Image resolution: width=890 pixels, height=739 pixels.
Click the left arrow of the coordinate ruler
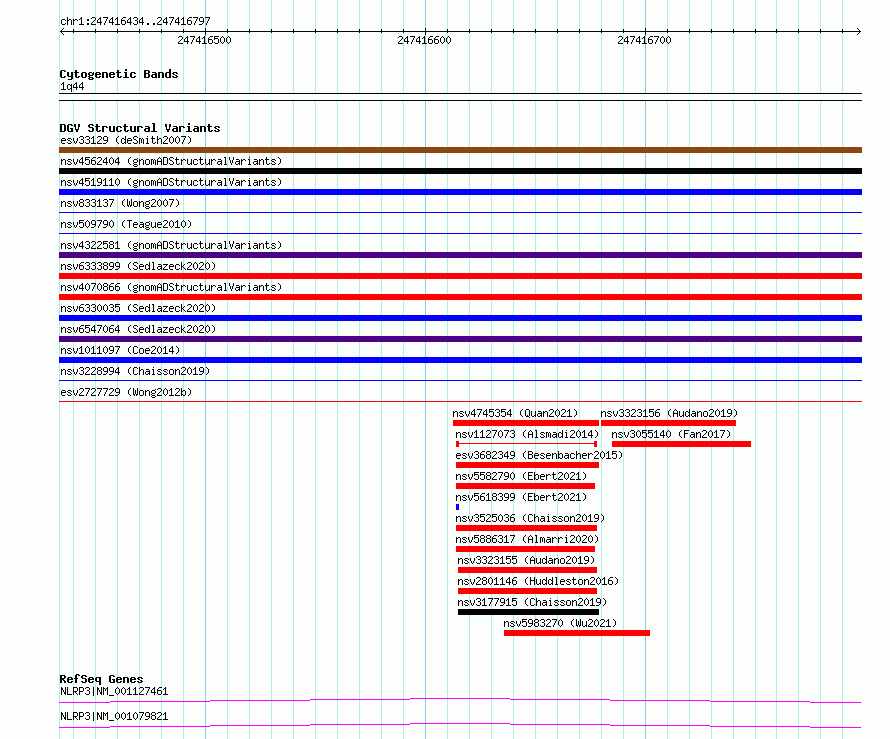(63, 31)
